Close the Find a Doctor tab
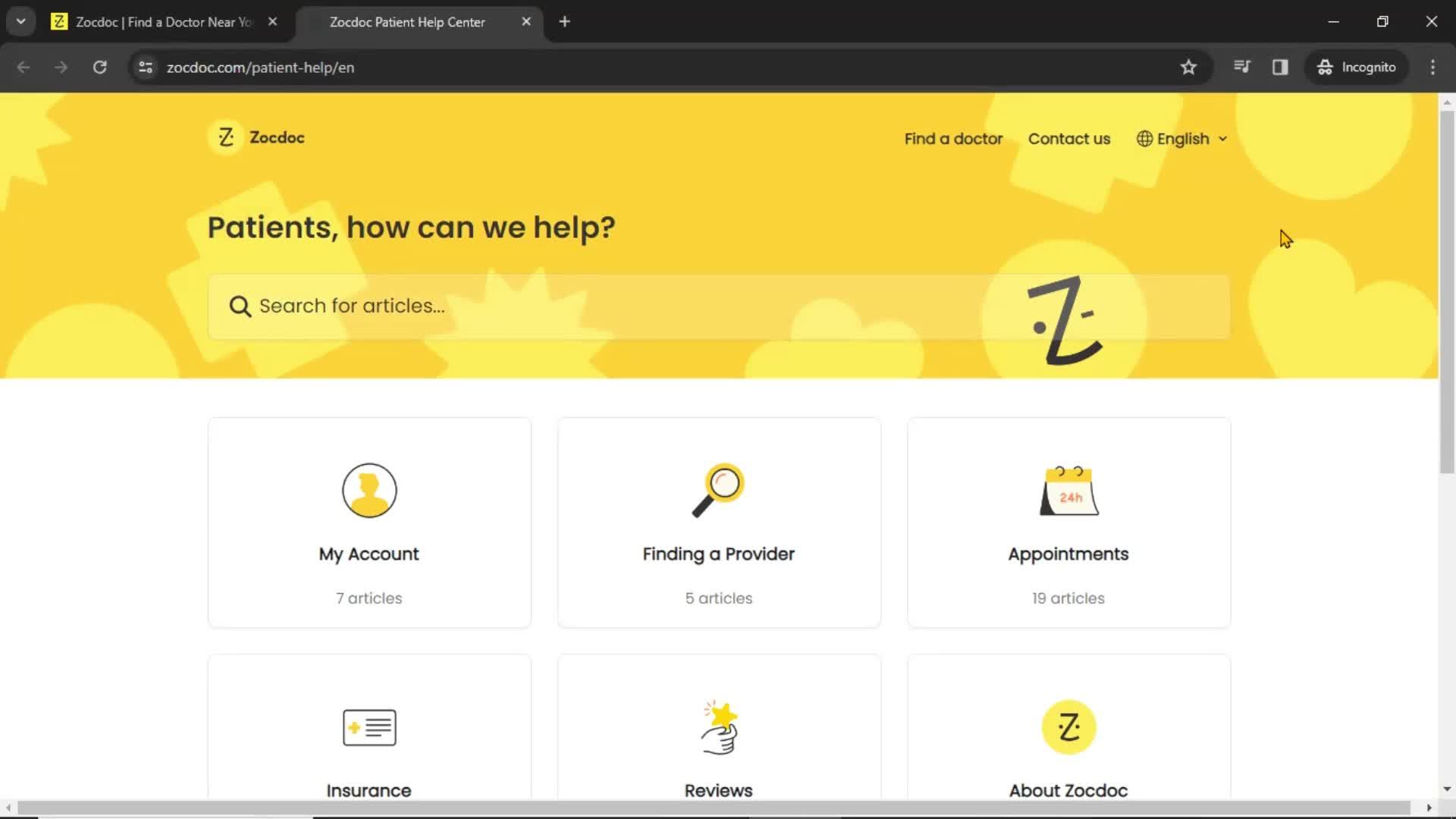This screenshot has width=1456, height=819. click(x=272, y=22)
